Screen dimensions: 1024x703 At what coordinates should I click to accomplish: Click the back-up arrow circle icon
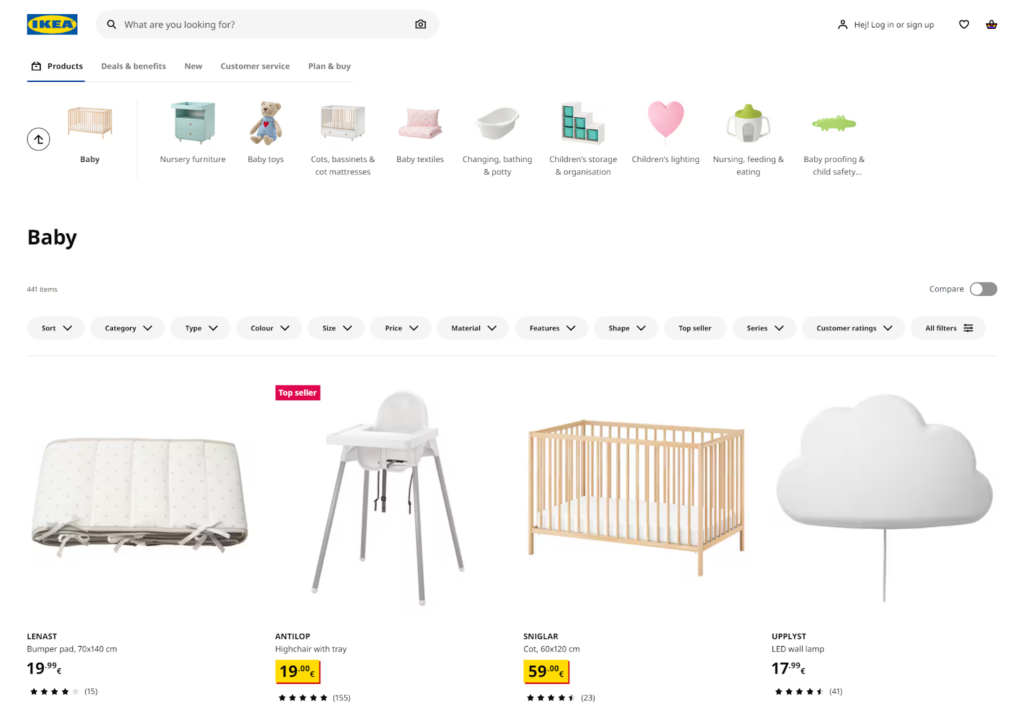click(x=39, y=139)
